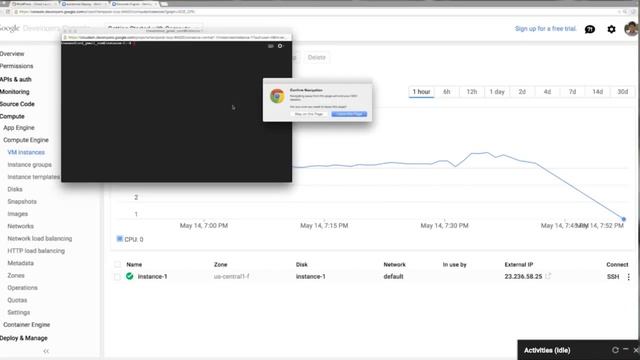Screen dimensions: 640x360
Task: Open the user profile avatar
Action: (x=631, y=29)
